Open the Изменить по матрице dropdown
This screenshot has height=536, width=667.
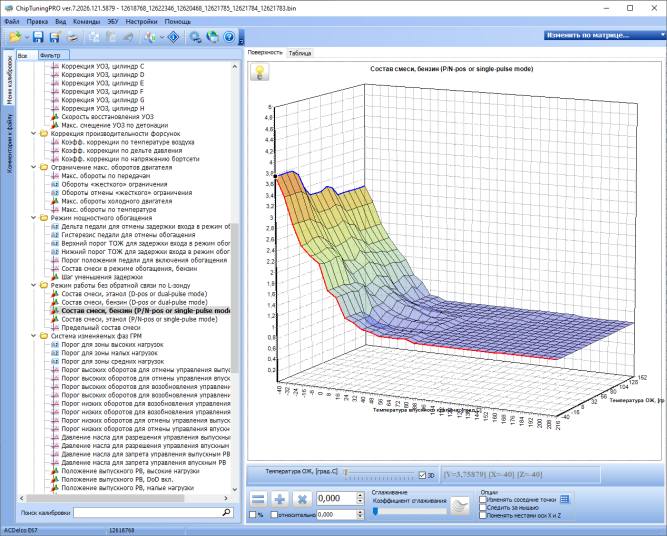604,35
